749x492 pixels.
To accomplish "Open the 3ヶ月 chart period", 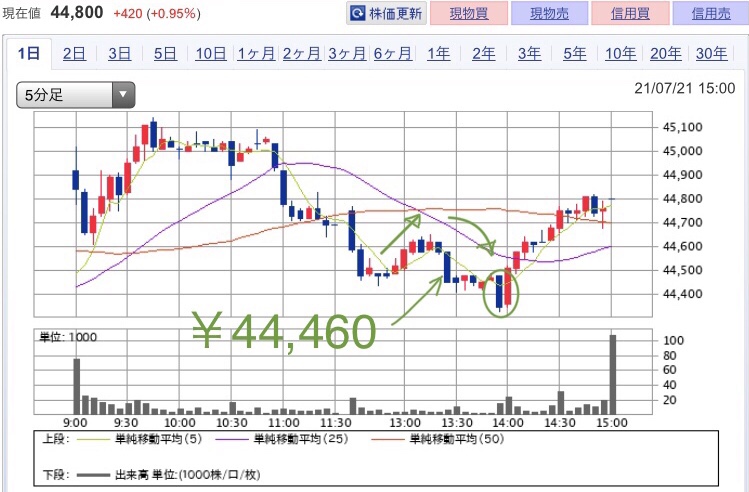I will point(347,53).
